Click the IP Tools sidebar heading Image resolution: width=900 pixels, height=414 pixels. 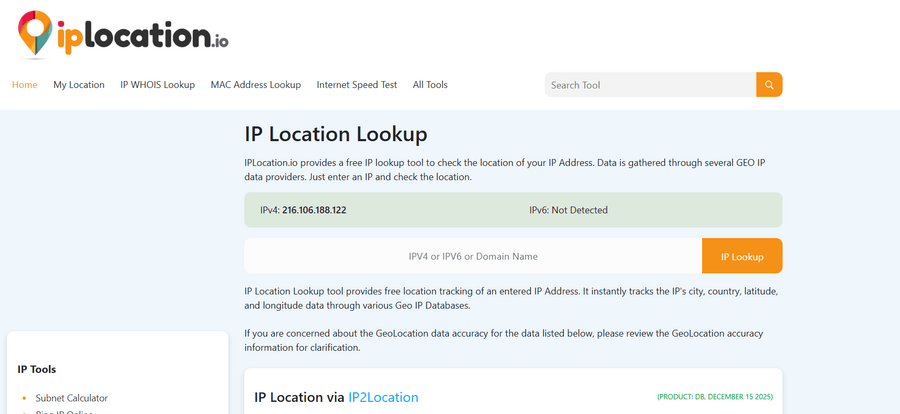point(37,369)
